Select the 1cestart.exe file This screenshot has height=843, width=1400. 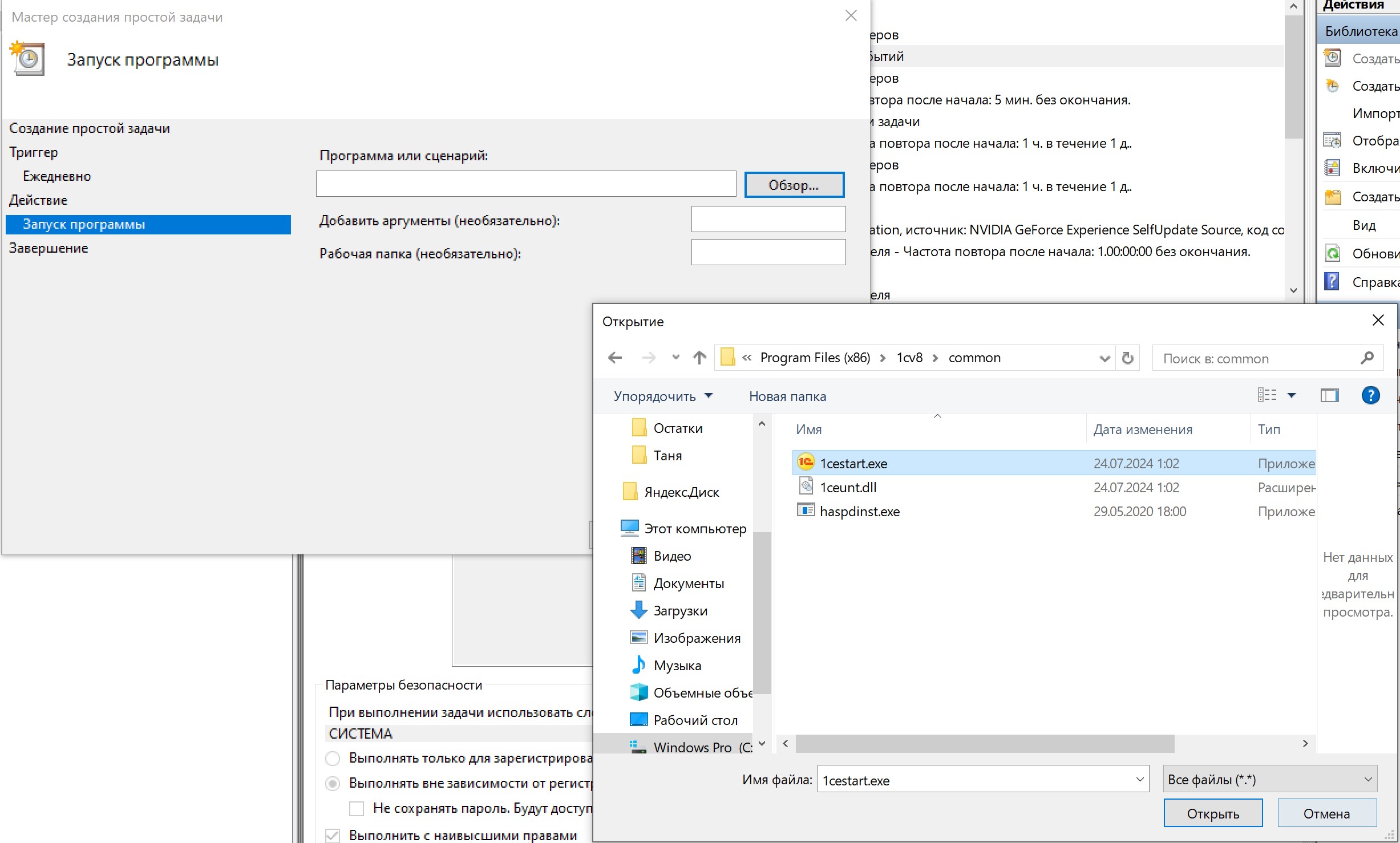853,463
